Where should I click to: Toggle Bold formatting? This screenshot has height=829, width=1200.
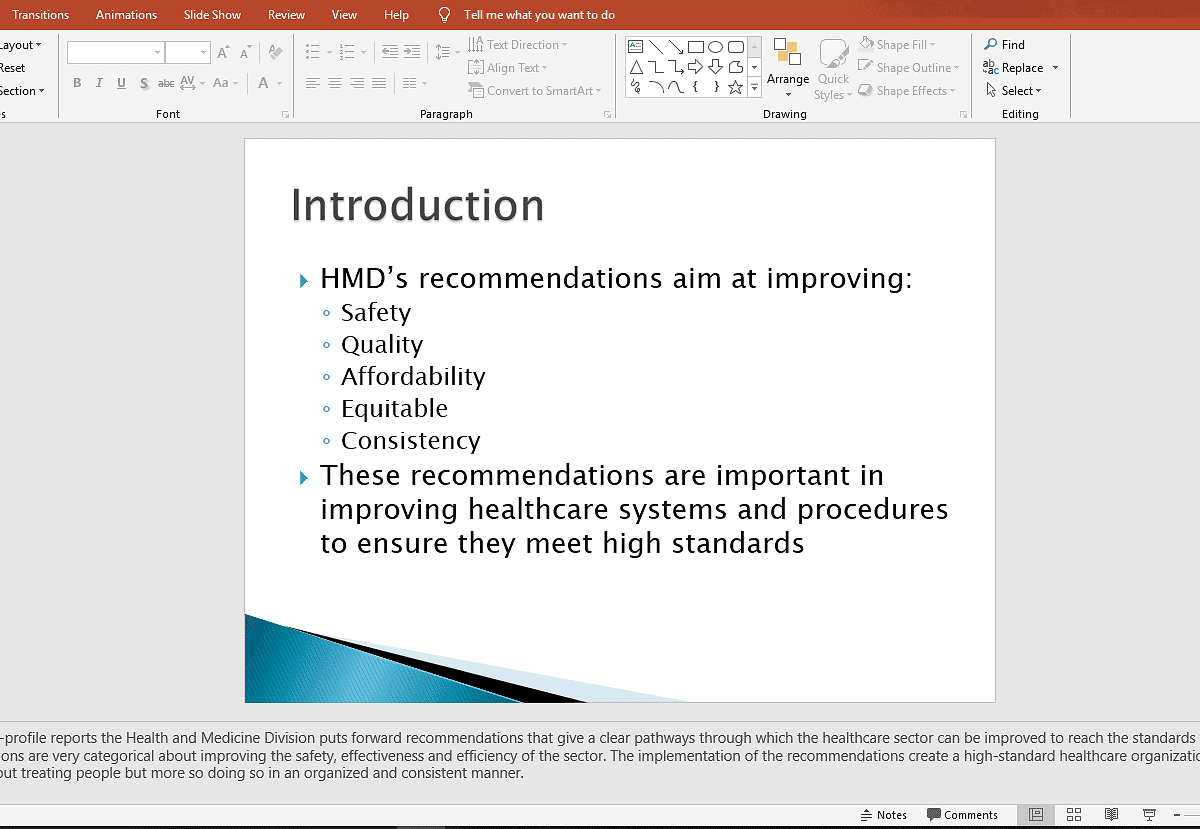tap(77, 83)
